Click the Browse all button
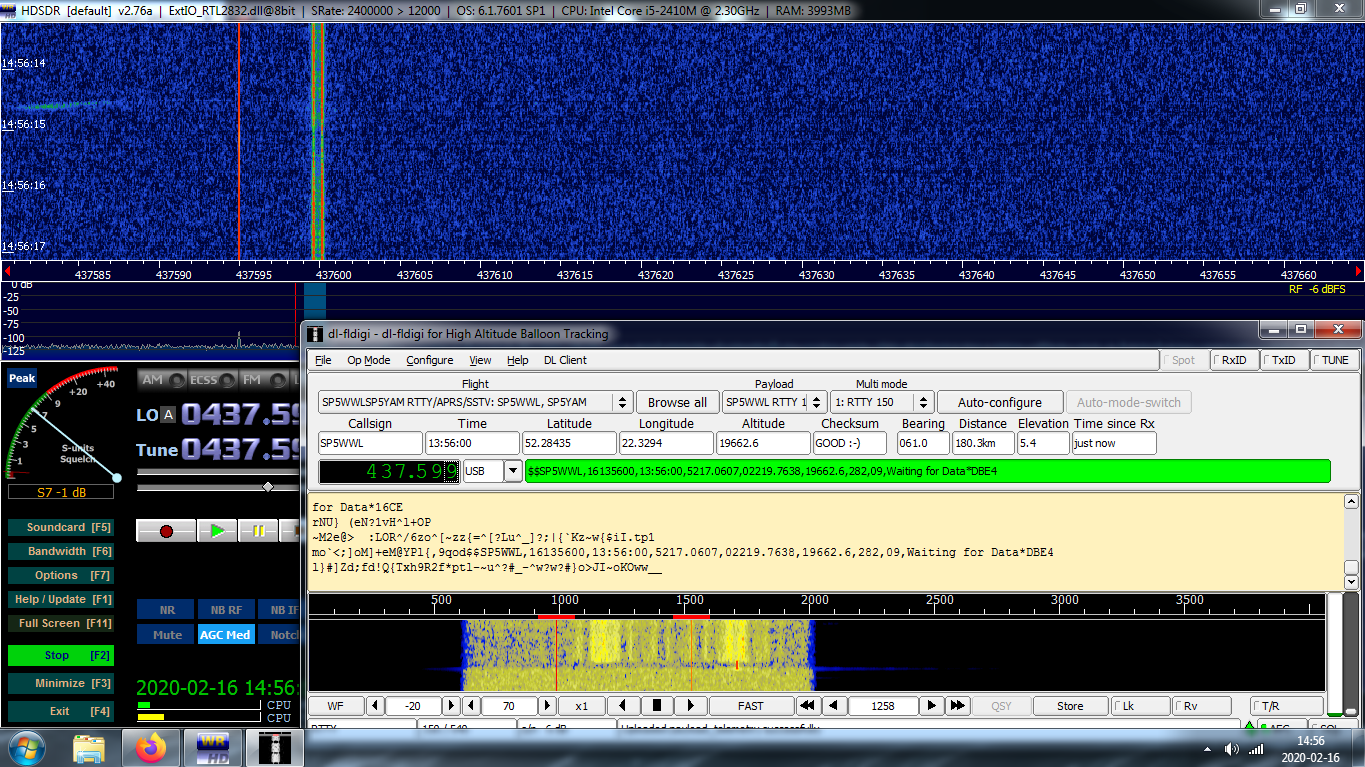Viewport: 1365px width, 767px height. tap(677, 402)
